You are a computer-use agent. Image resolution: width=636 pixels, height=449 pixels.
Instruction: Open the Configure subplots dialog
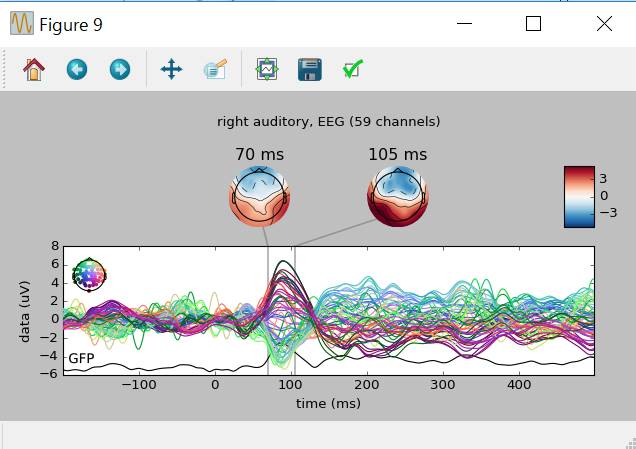tap(267, 69)
